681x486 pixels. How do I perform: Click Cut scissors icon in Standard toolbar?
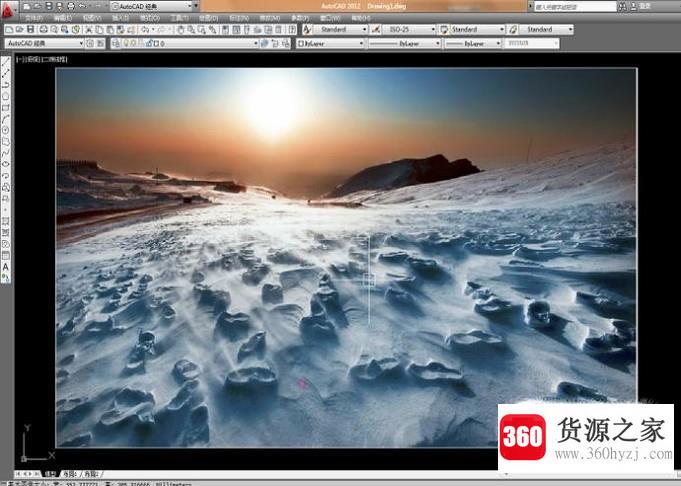point(89,30)
